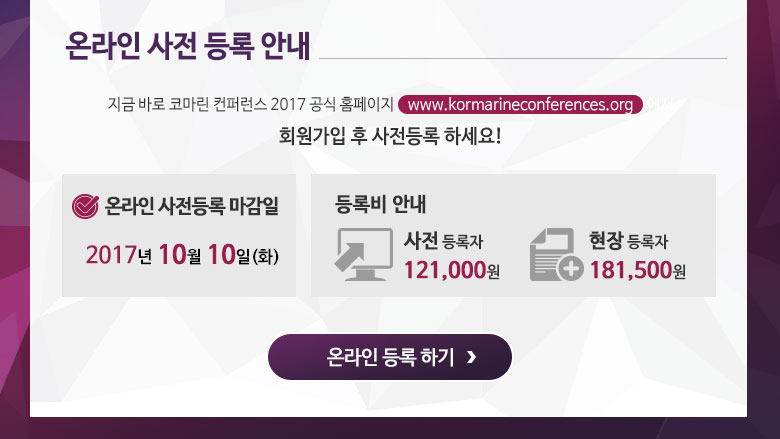Click the document with plus icon
The height and width of the screenshot is (439, 780).
pyautogui.click(x=556, y=255)
